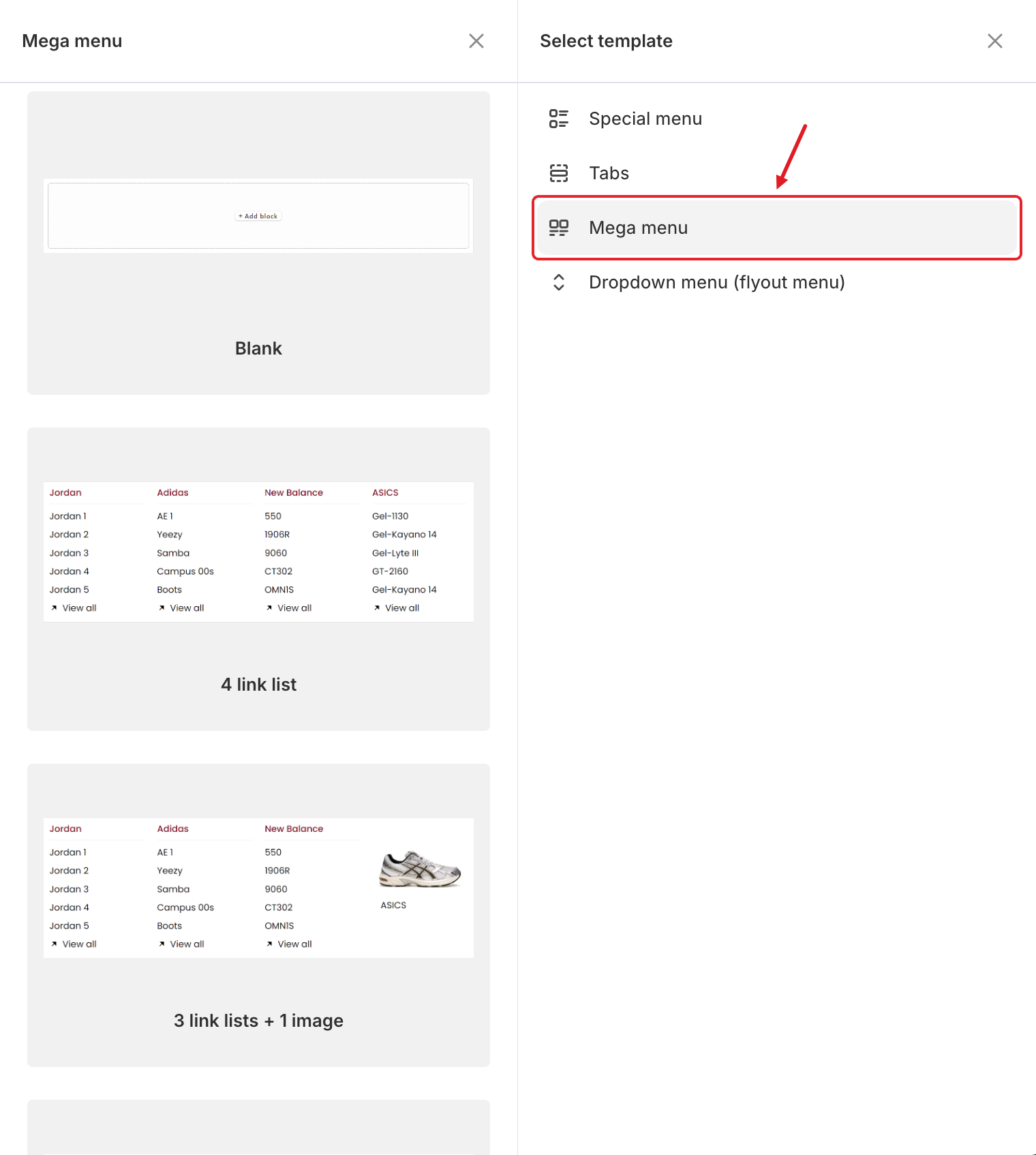Screen dimensions: 1036x1155
Task: Select the Special menu template
Action: point(776,119)
